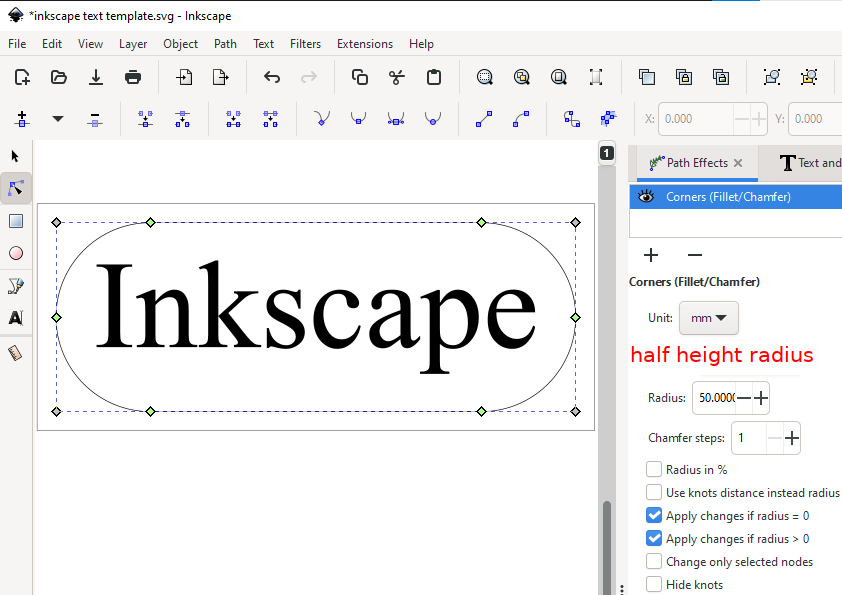
Task: Click the Import icon
Action: [184, 77]
